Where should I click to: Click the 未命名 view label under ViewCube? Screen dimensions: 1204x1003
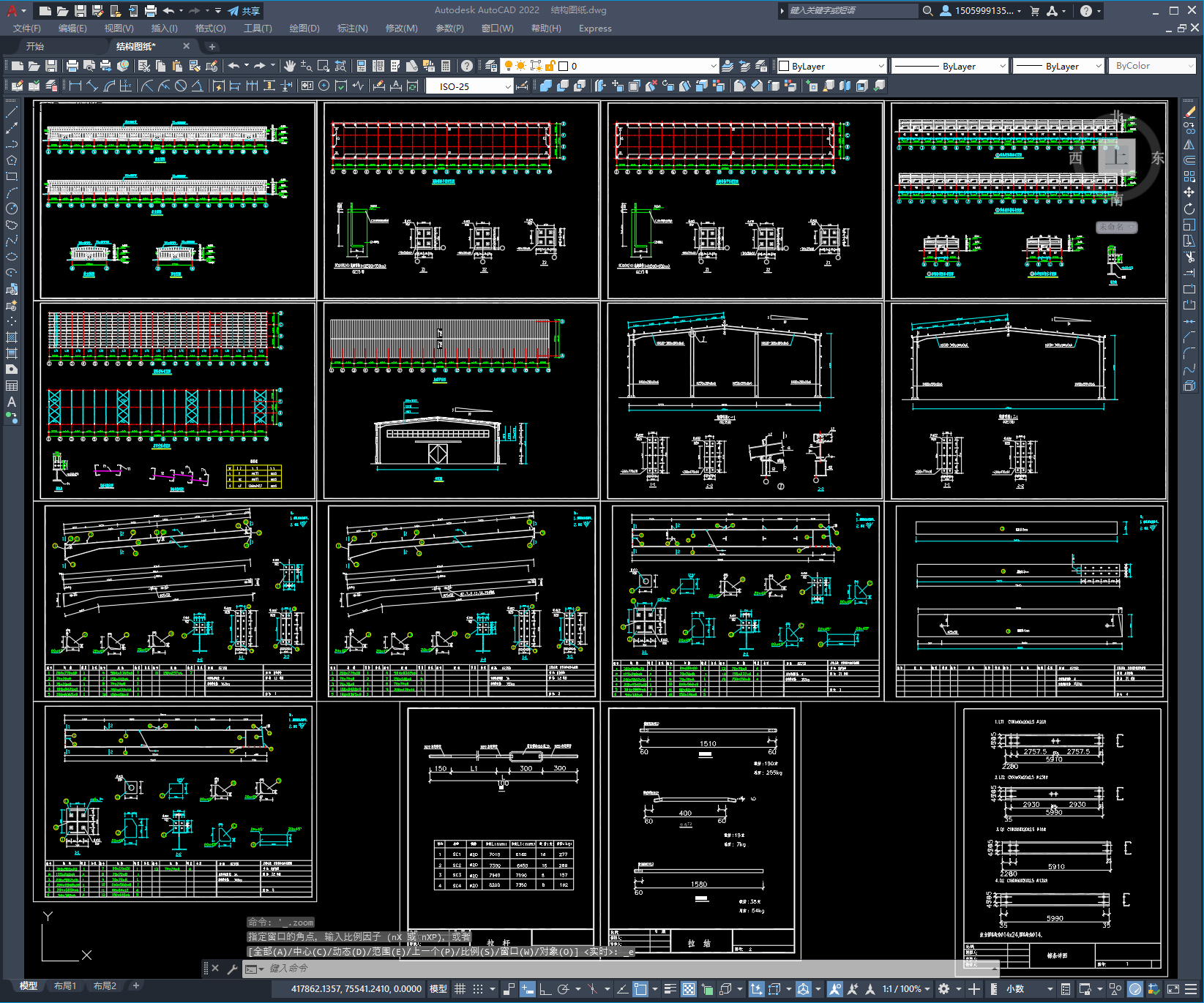click(x=1116, y=227)
